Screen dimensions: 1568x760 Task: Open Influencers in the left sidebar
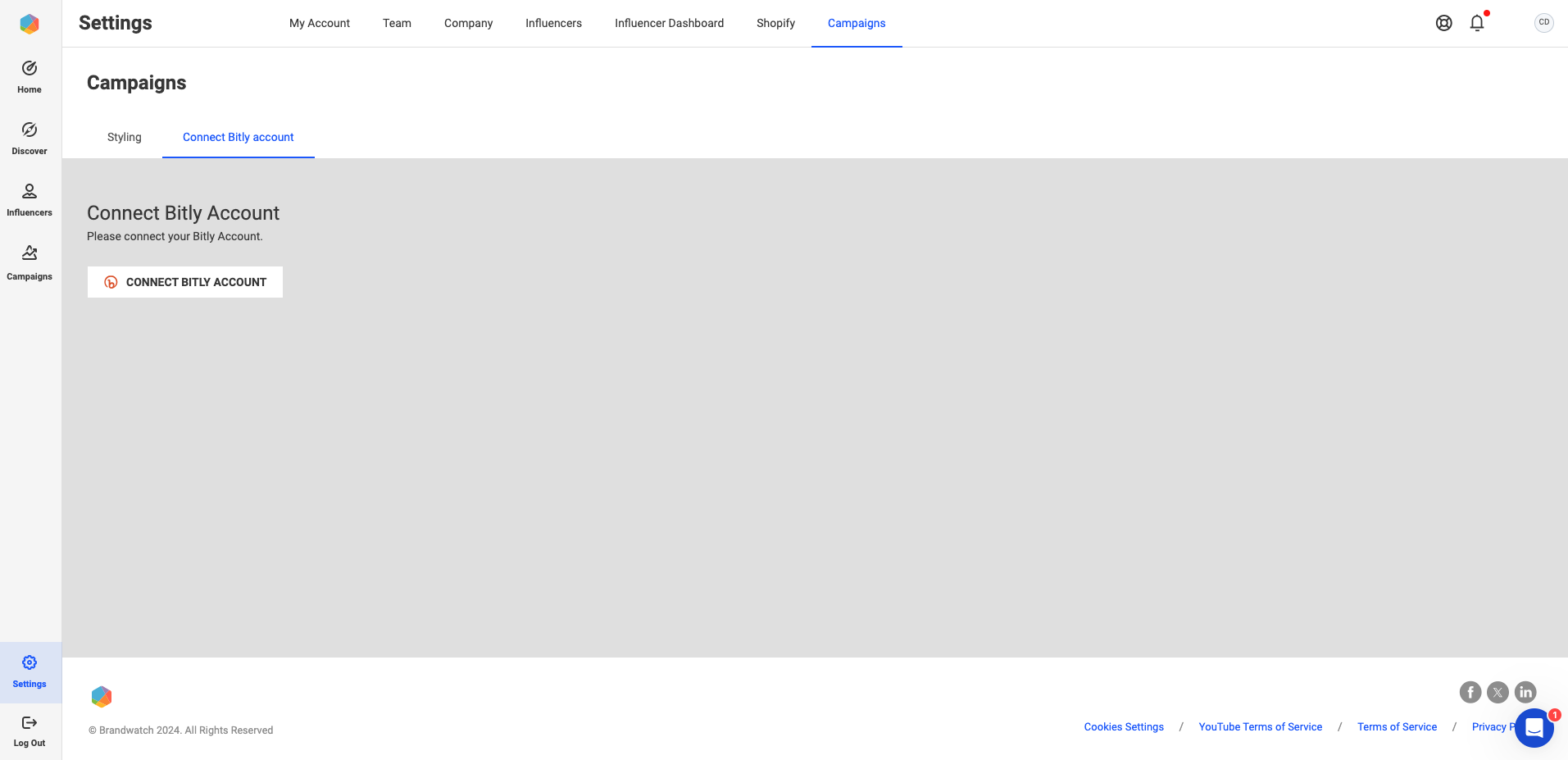tap(30, 200)
